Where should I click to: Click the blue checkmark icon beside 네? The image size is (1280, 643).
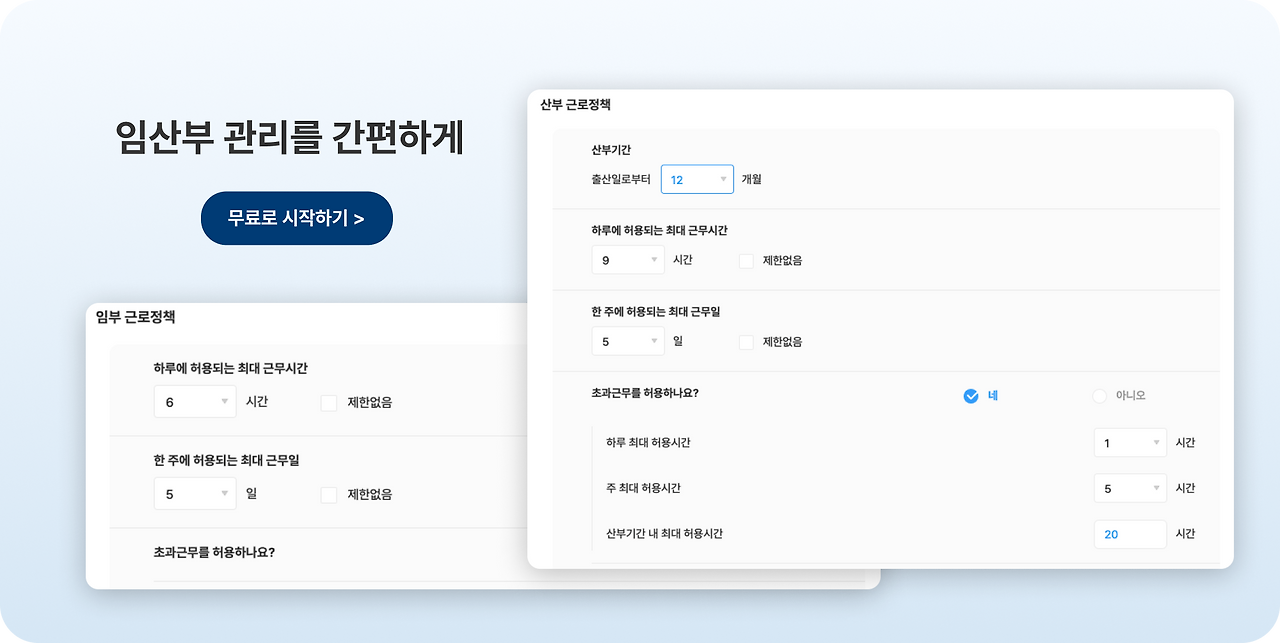pyautogui.click(x=969, y=395)
